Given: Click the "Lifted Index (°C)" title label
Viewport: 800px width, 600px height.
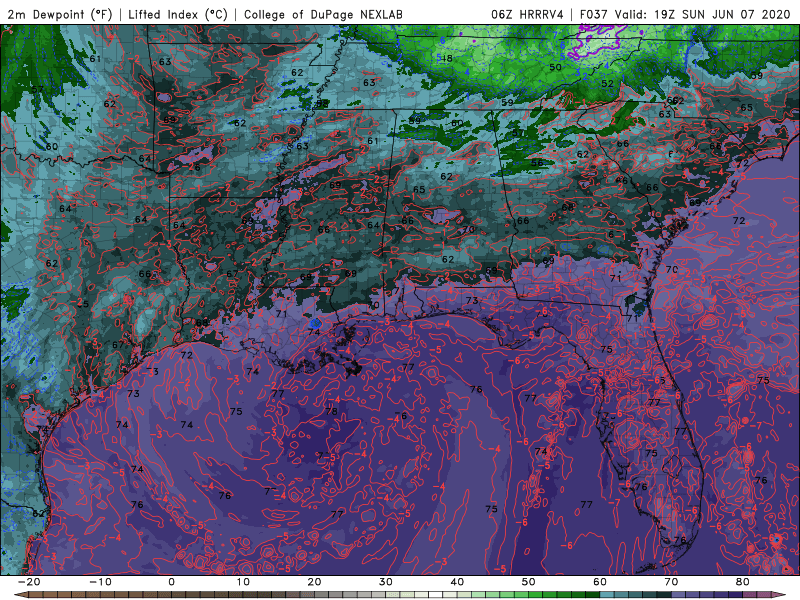Looking at the screenshot, I should click(178, 14).
